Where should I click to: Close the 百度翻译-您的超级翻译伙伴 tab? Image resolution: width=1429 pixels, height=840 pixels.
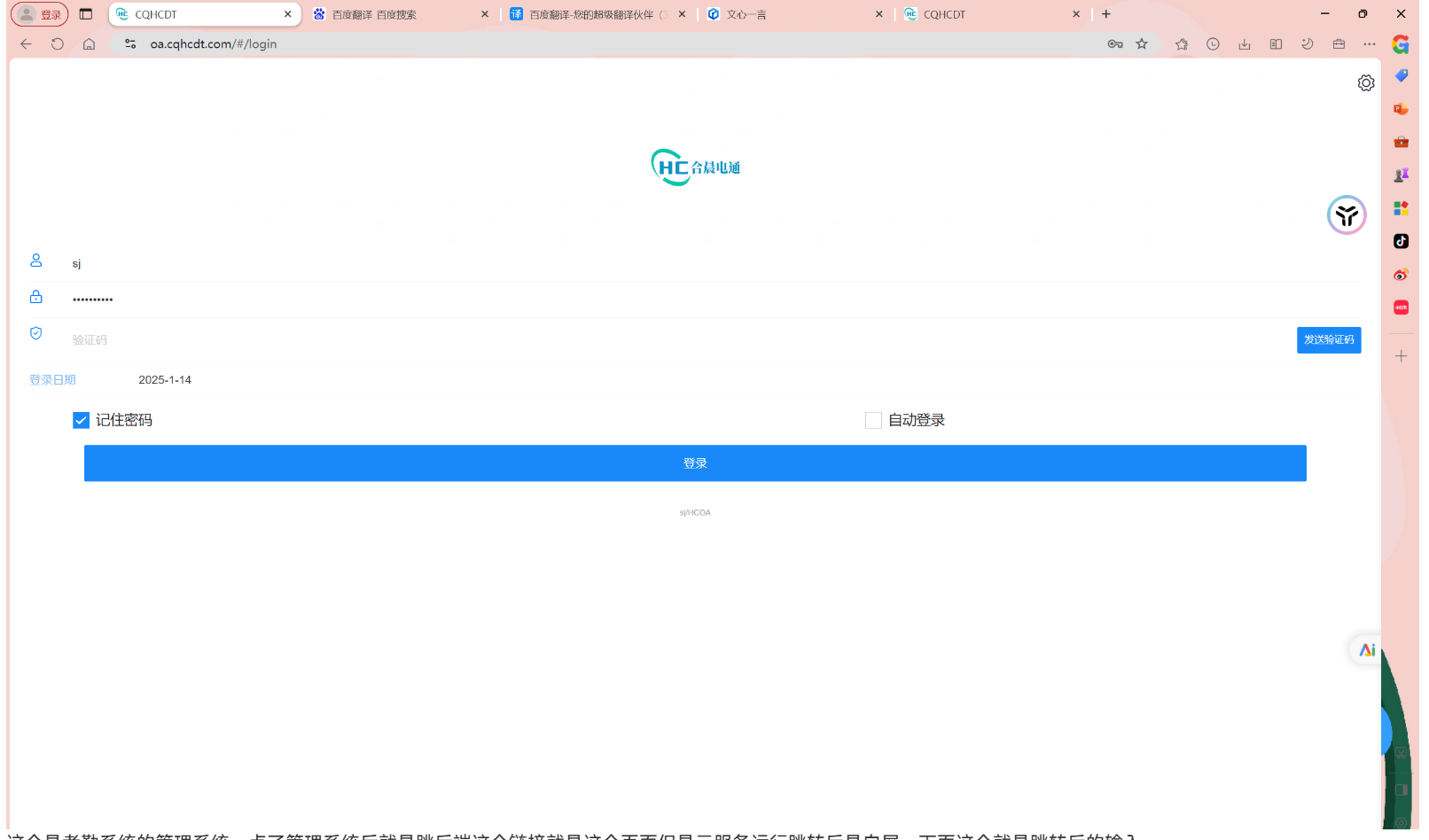[682, 14]
